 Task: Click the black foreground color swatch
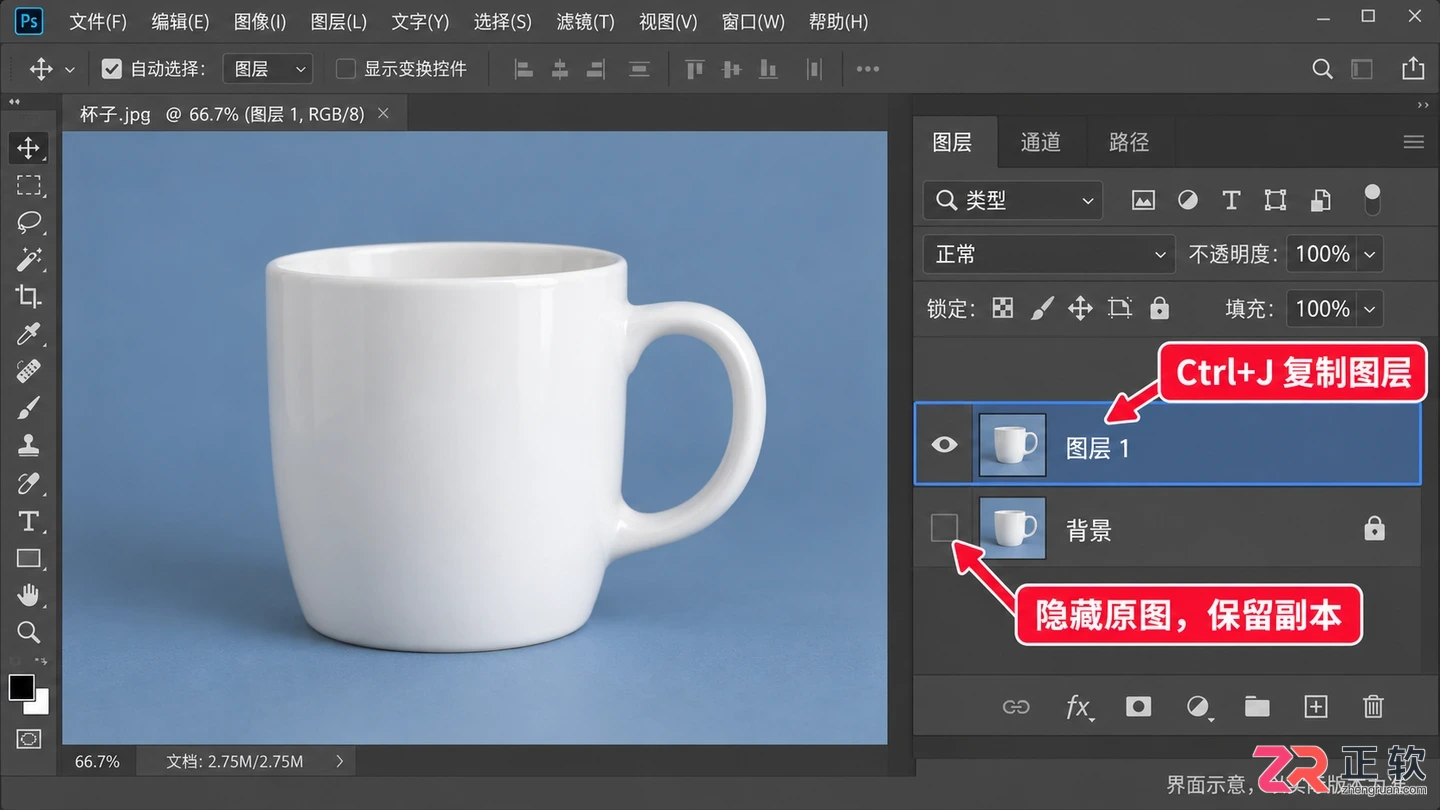tap(21, 687)
